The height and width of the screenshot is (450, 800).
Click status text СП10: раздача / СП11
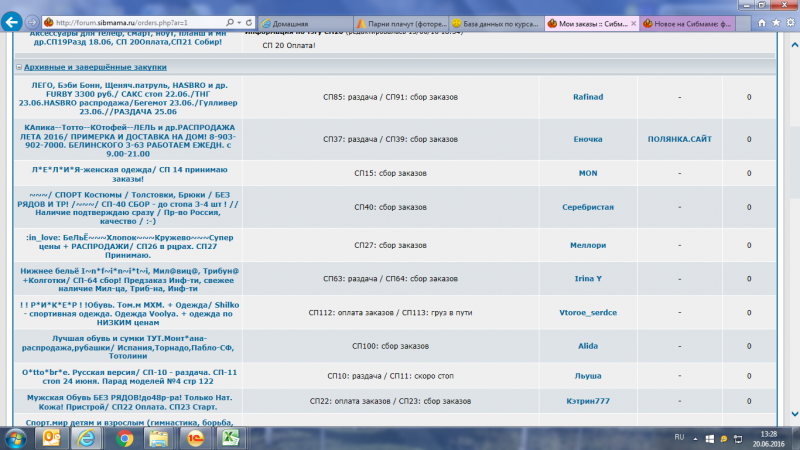point(390,376)
